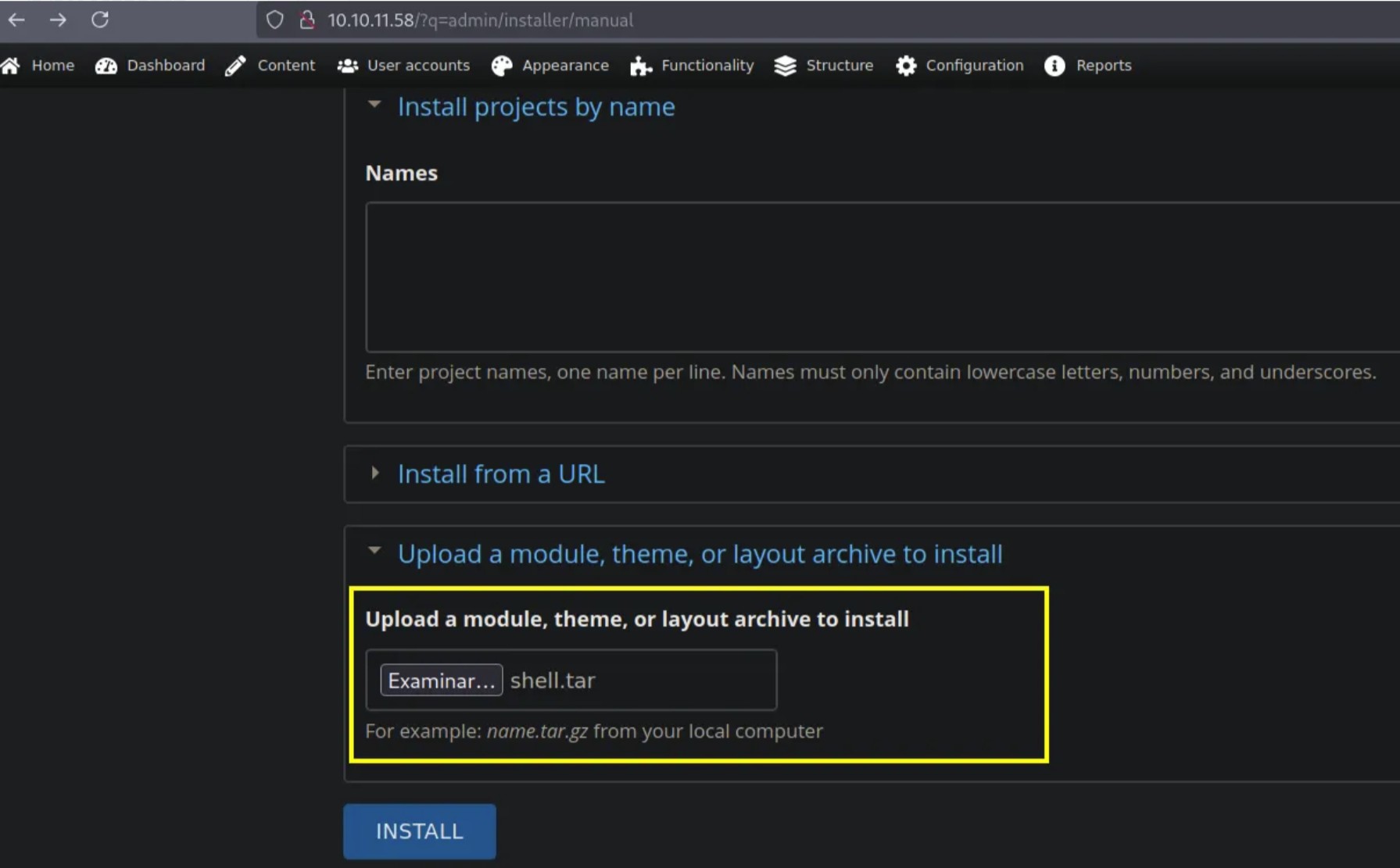Click the Configuration gear icon
Viewport: 1400px width, 868px height.
(906, 66)
